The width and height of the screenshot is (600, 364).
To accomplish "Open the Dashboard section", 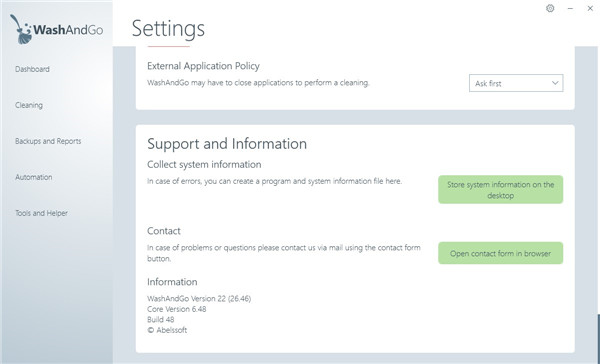I will coord(32,69).
